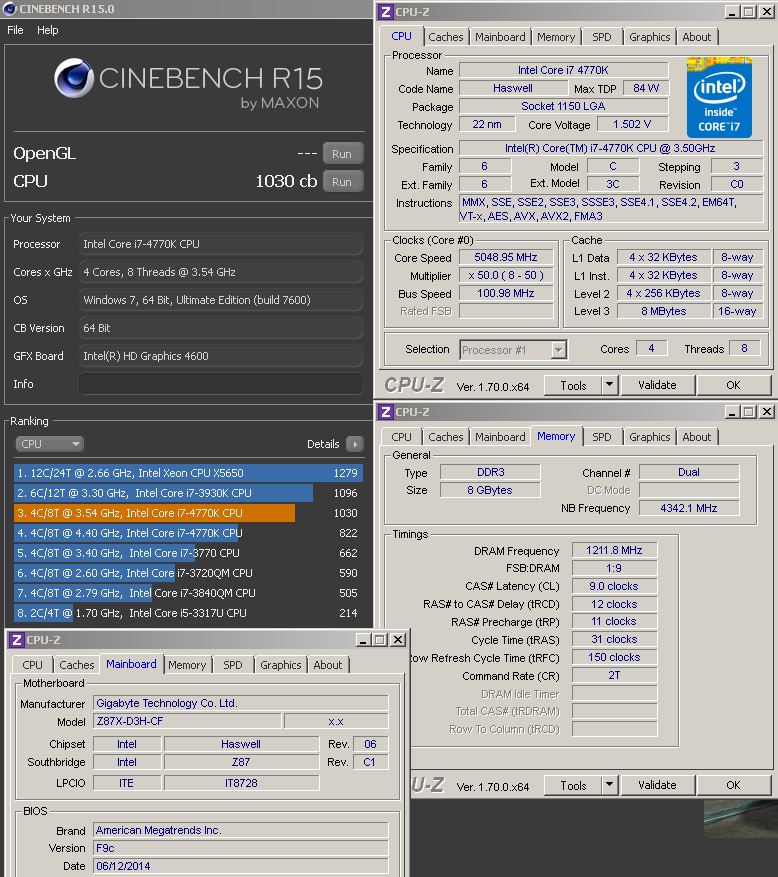Select ranking row Core i5-3317U CPU
The width and height of the screenshot is (778, 877).
188,614
